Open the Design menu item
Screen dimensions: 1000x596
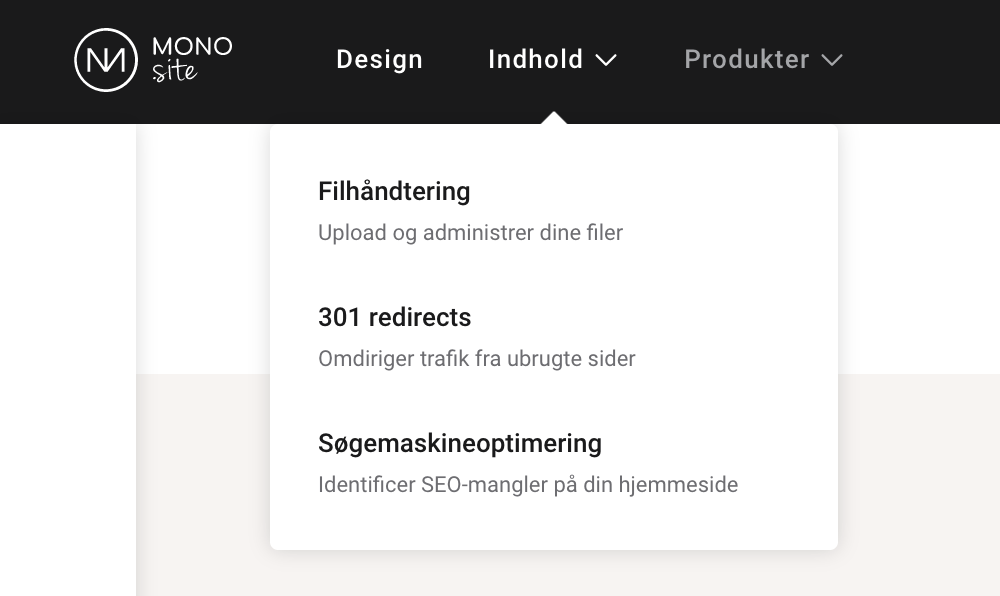click(379, 60)
